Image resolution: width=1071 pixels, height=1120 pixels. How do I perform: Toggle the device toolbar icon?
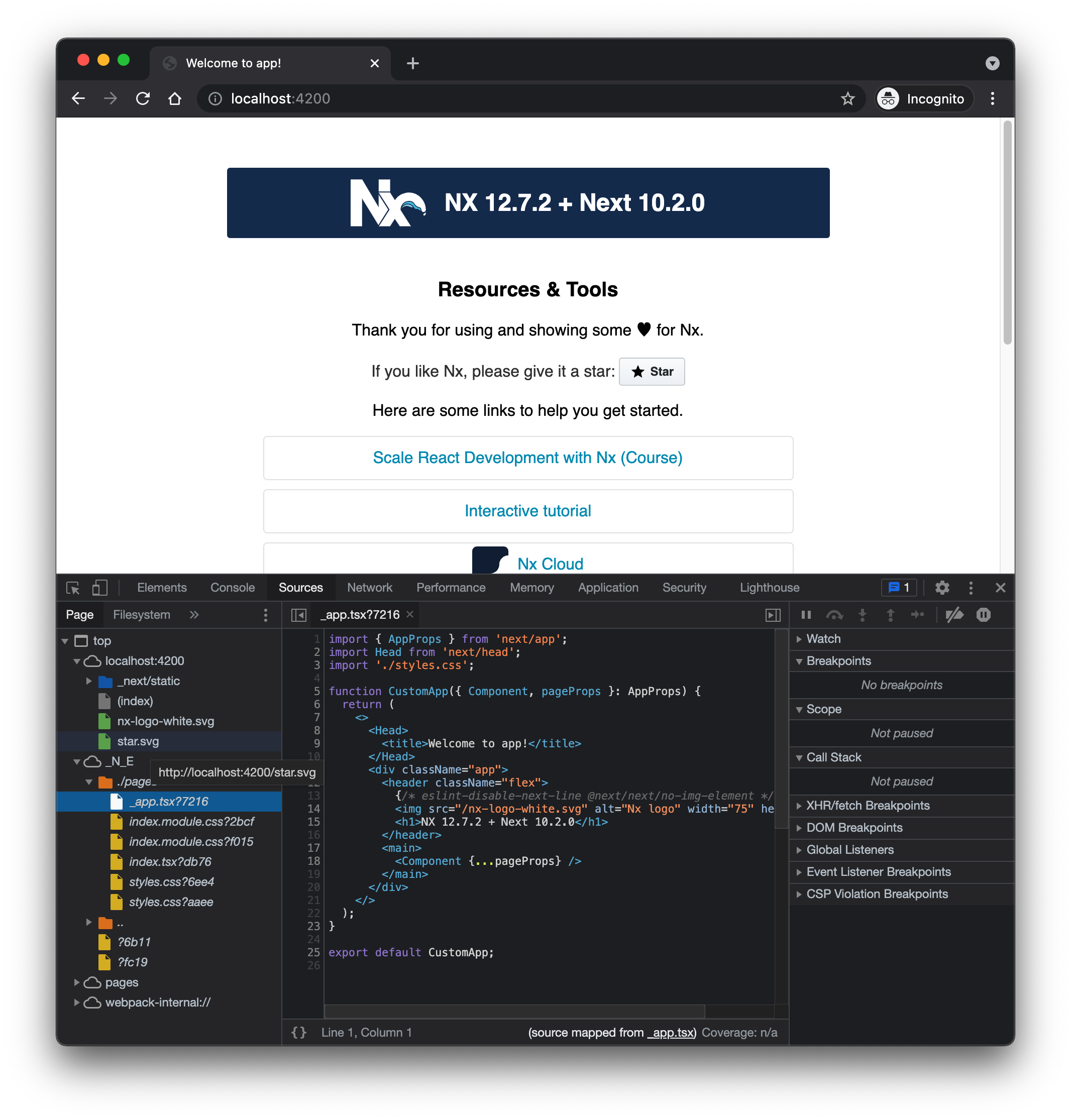click(x=100, y=588)
